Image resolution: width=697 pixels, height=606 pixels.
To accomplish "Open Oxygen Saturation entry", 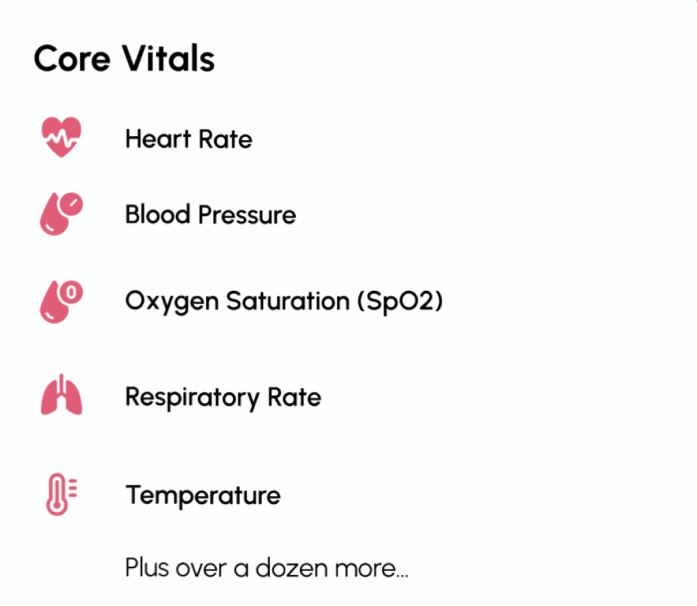I will 284,301.
